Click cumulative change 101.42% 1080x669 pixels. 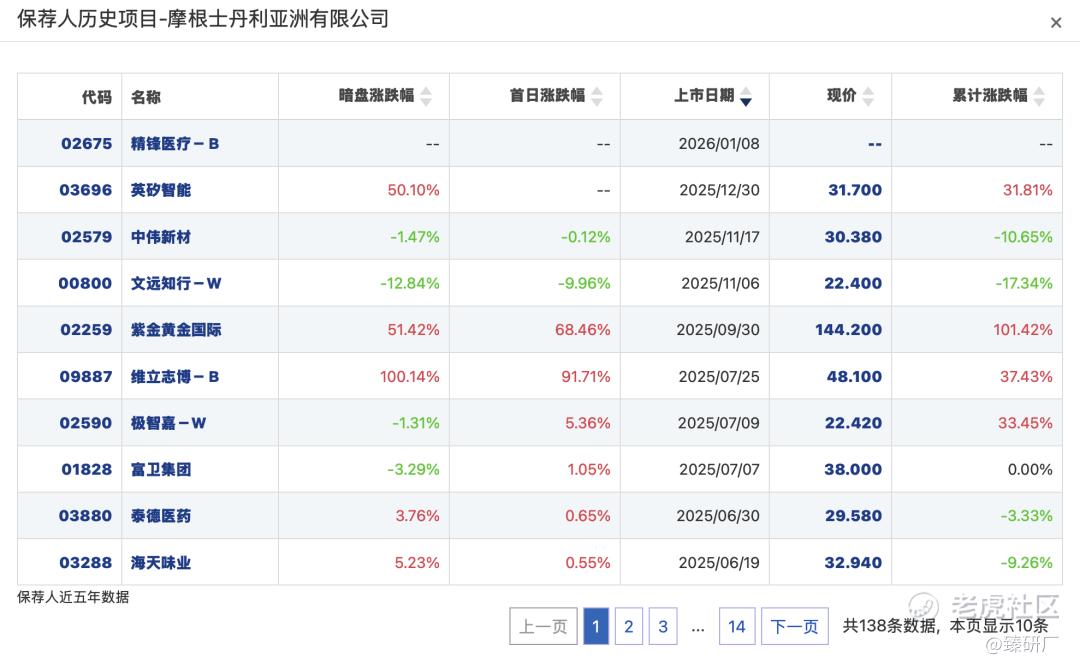click(x=1023, y=330)
